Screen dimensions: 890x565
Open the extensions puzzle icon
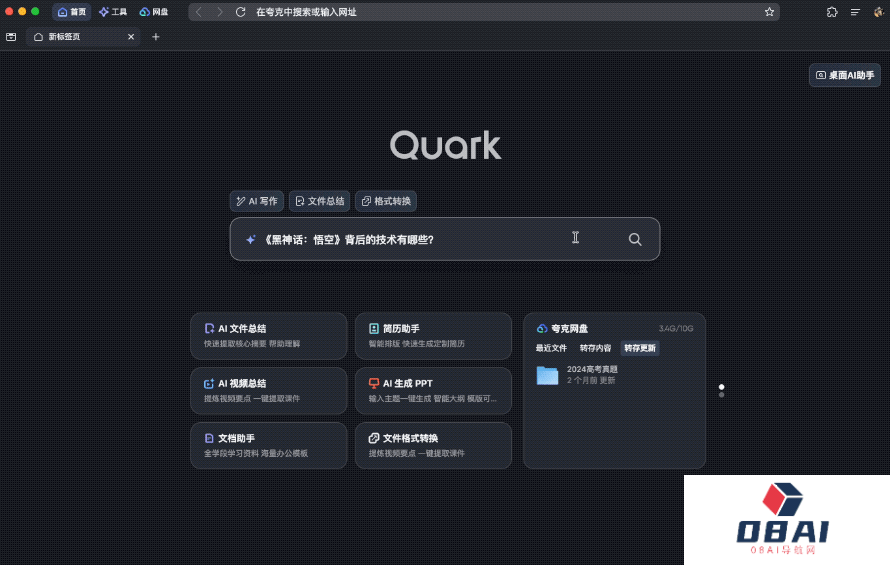pos(831,12)
